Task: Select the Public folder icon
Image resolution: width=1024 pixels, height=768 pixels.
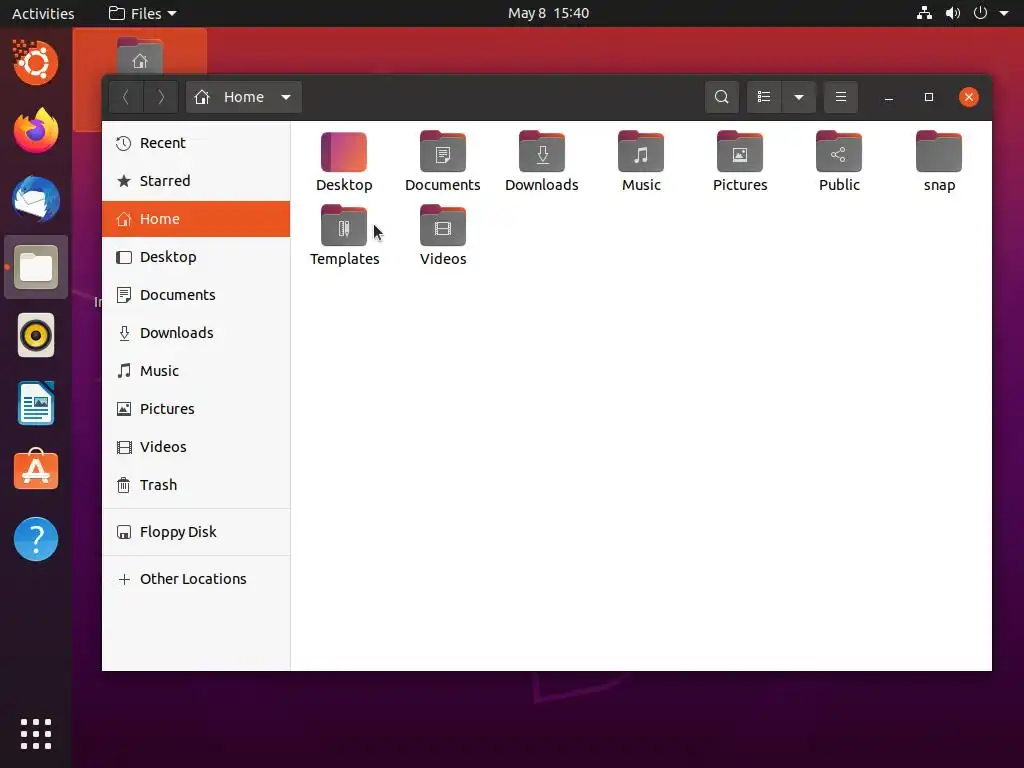Action: coord(839,152)
